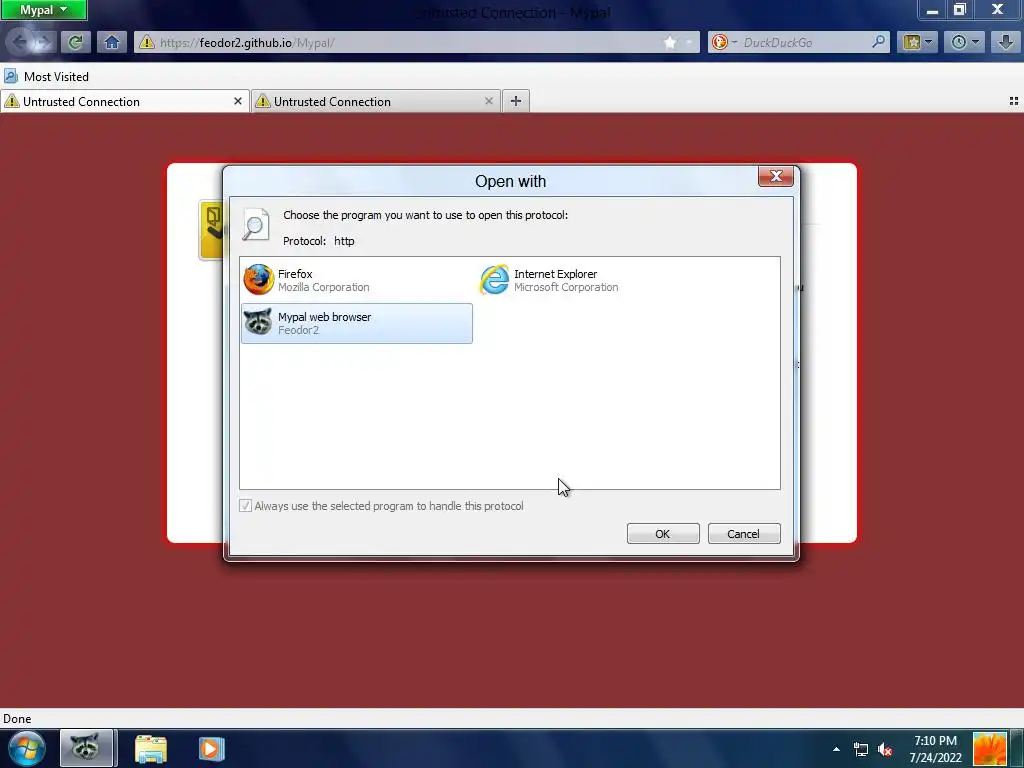This screenshot has height=768, width=1024.
Task: Show the tab groups list icon
Action: click(1014, 101)
